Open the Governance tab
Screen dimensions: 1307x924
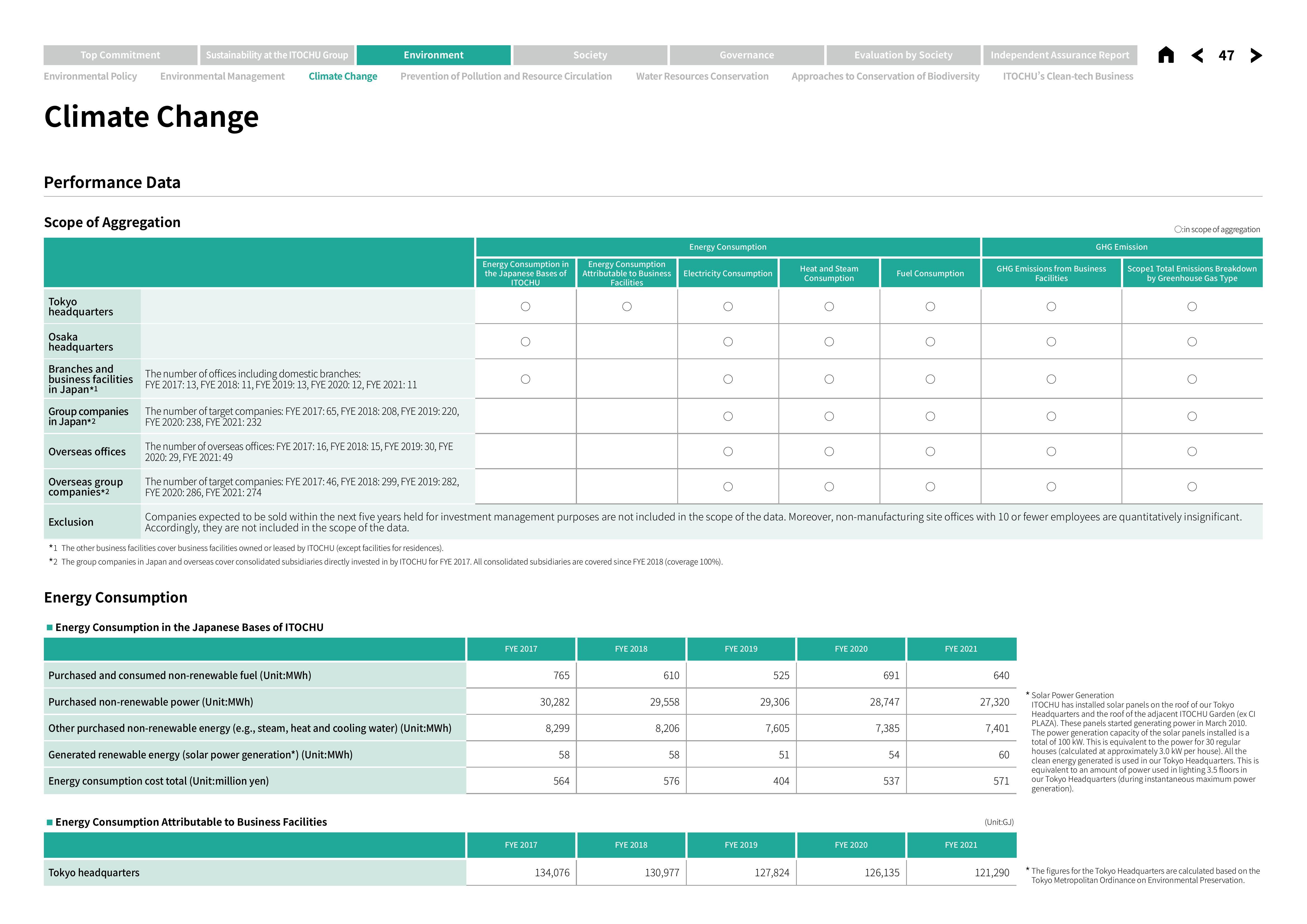pyautogui.click(x=747, y=55)
